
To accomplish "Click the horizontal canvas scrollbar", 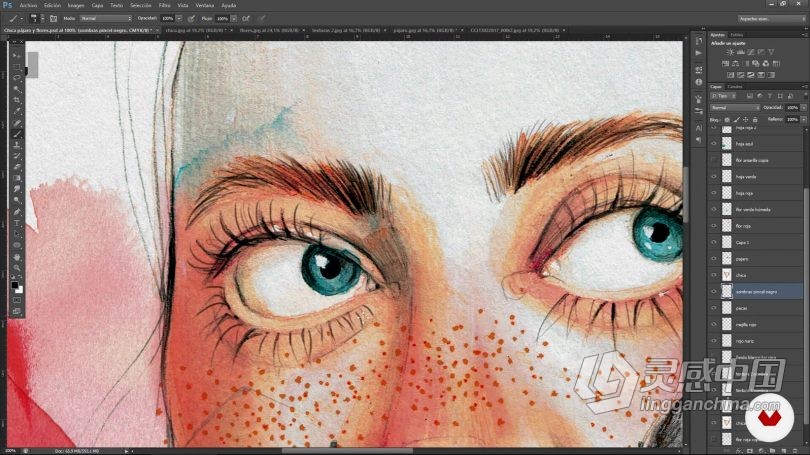I will (x=347, y=451).
